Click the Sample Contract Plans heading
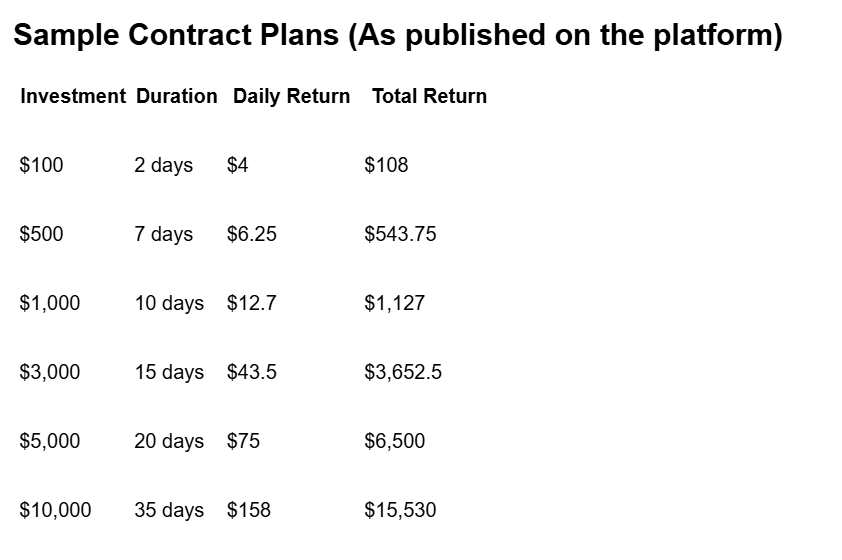 click(x=397, y=36)
